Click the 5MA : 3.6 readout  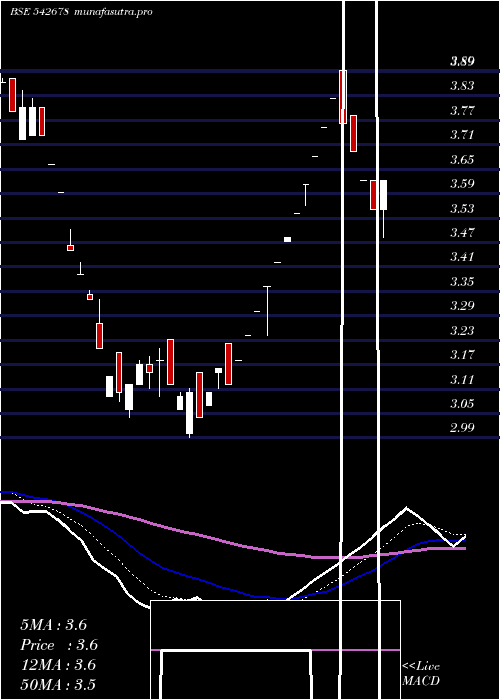coord(54,625)
